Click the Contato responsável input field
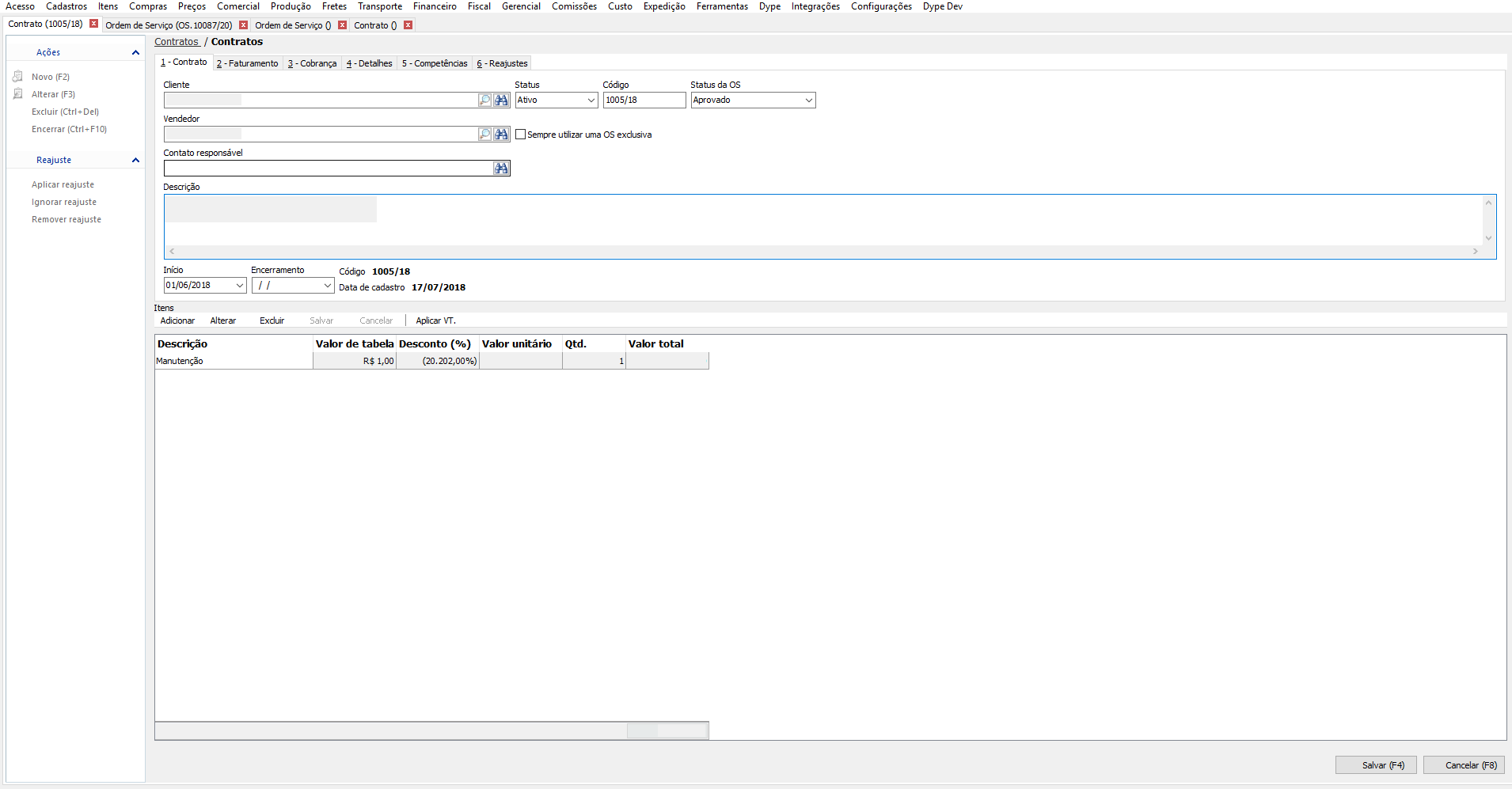The image size is (1512, 789). click(329, 169)
